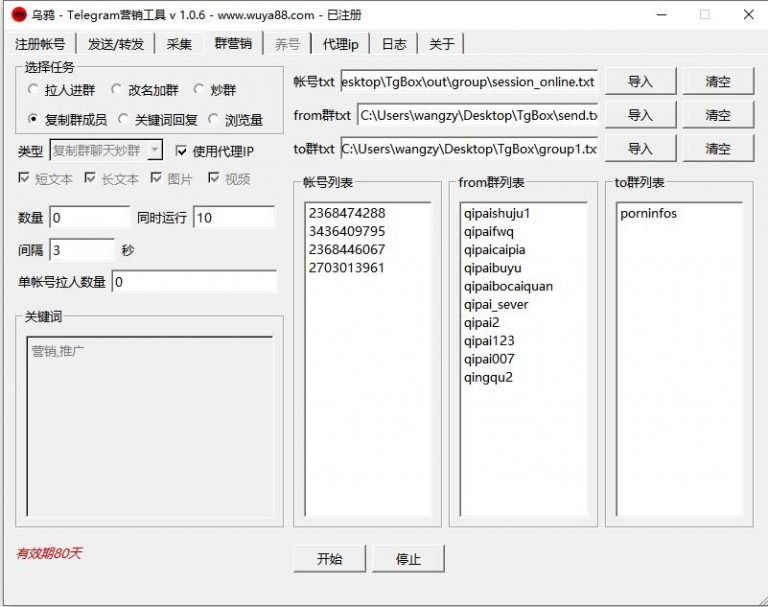Screen dimensions: 768x607
Task: Click the 开始 button
Action: coord(329,558)
